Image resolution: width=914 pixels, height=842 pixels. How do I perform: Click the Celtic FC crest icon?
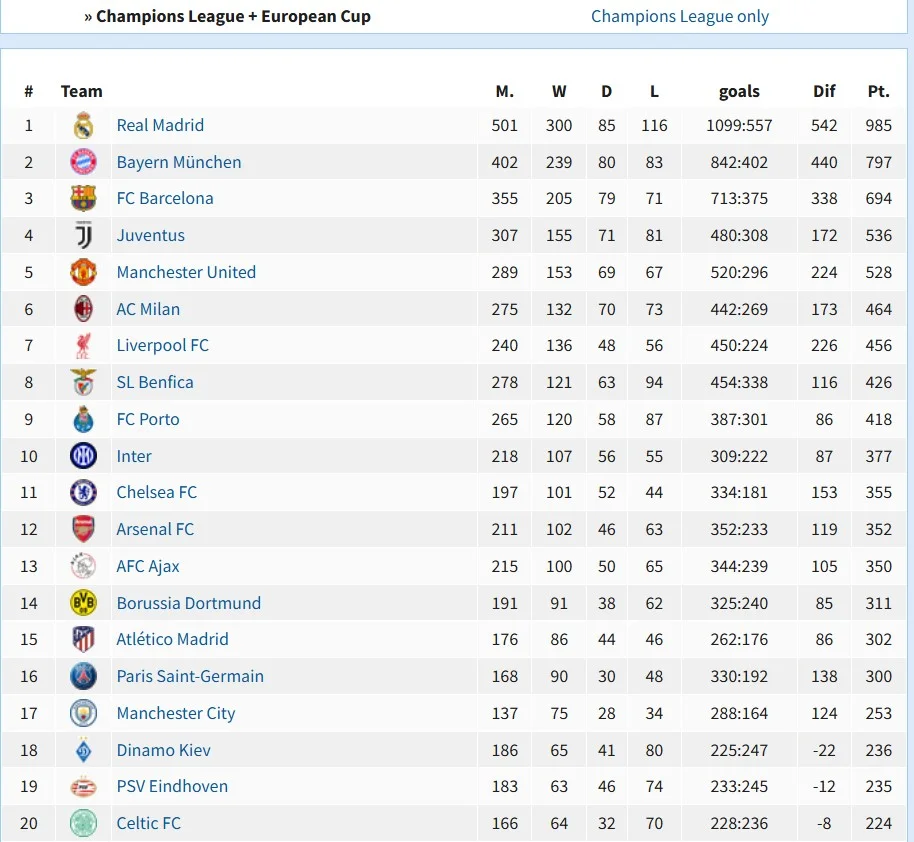click(x=83, y=823)
